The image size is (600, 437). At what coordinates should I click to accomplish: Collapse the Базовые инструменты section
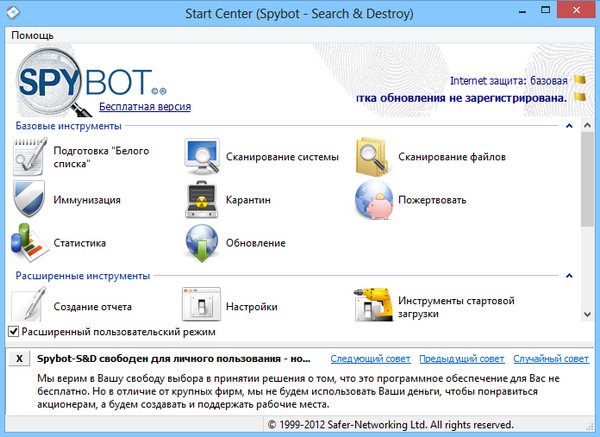[569, 127]
